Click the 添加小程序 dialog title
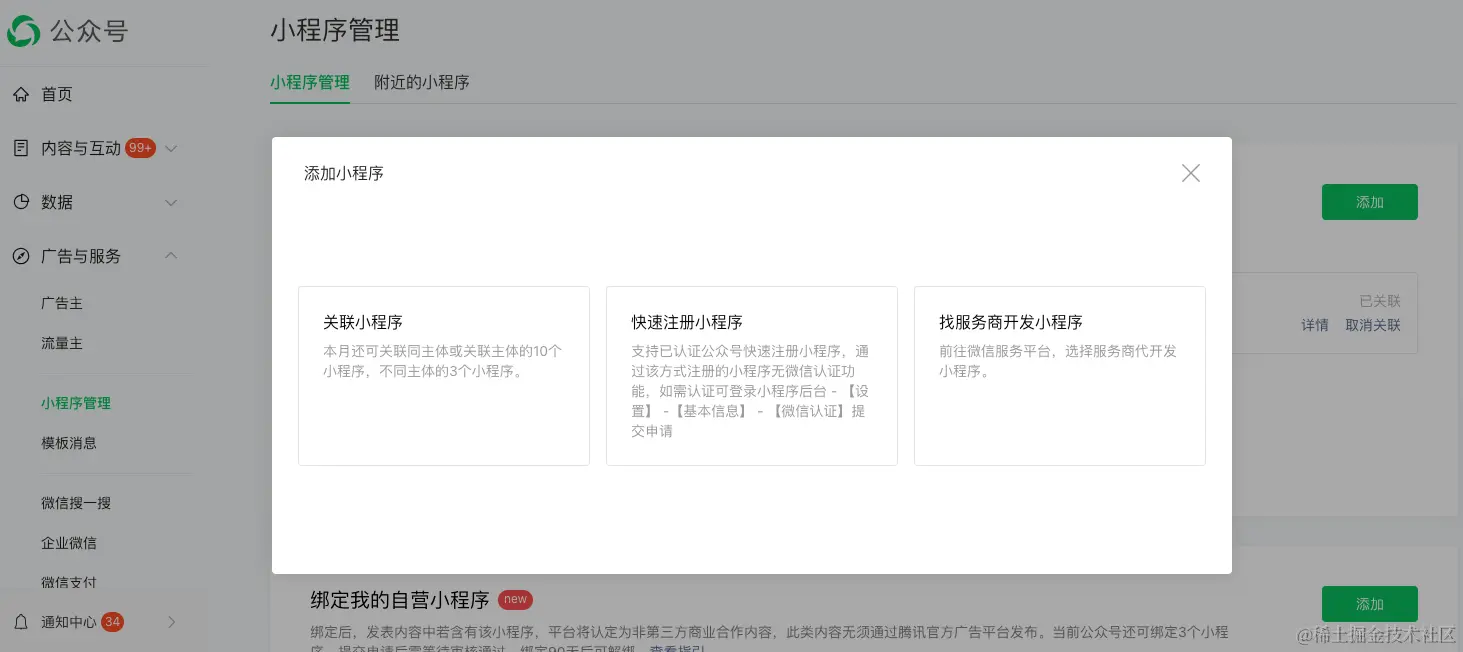 (344, 173)
